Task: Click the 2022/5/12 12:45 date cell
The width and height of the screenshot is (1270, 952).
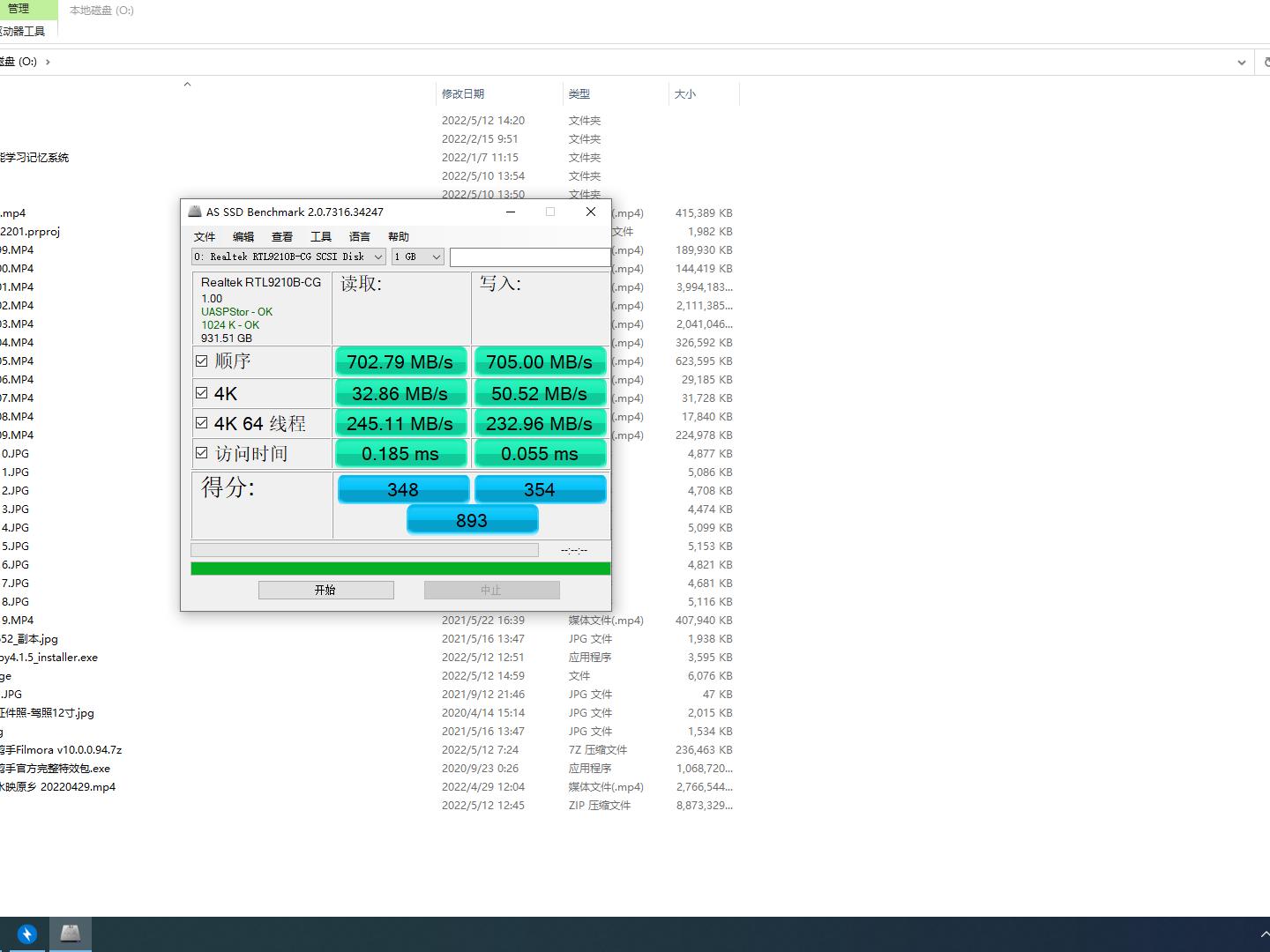Action: click(x=483, y=806)
